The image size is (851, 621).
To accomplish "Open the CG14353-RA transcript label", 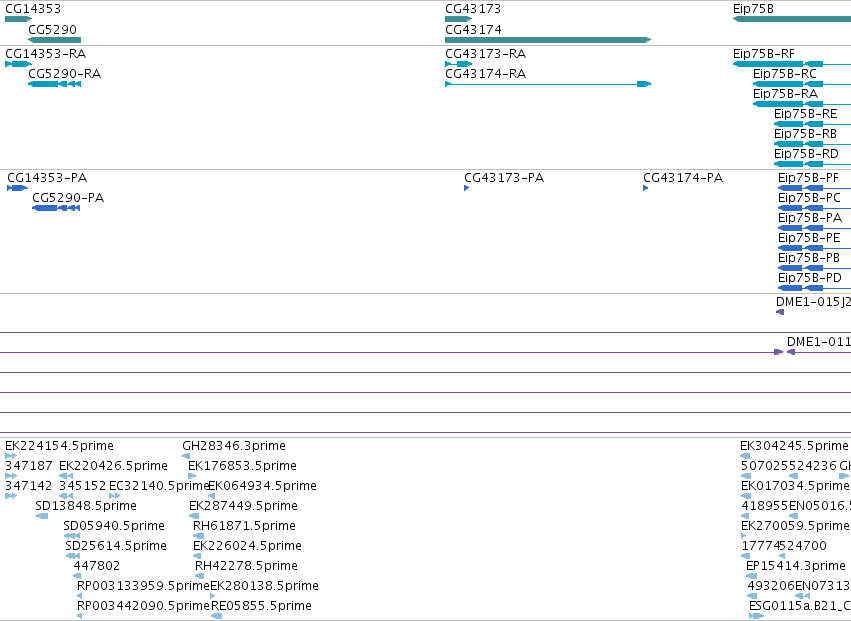I will [x=46, y=54].
